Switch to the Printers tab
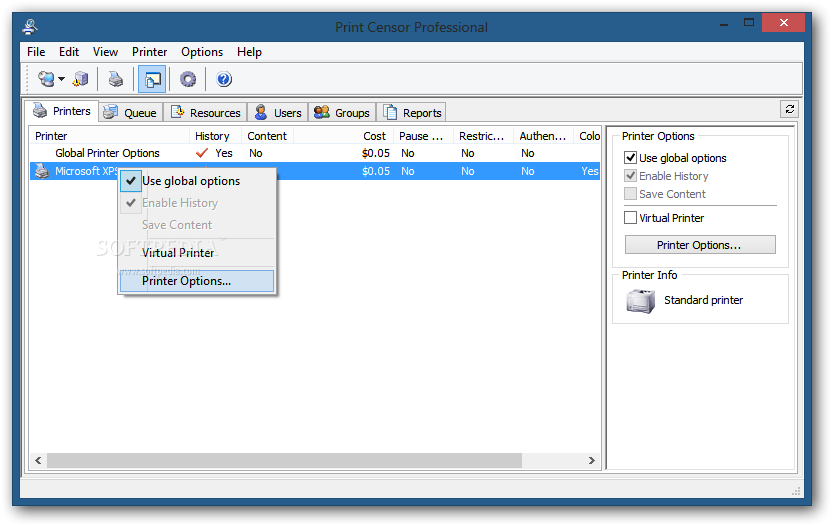832x526 pixels. tap(62, 111)
